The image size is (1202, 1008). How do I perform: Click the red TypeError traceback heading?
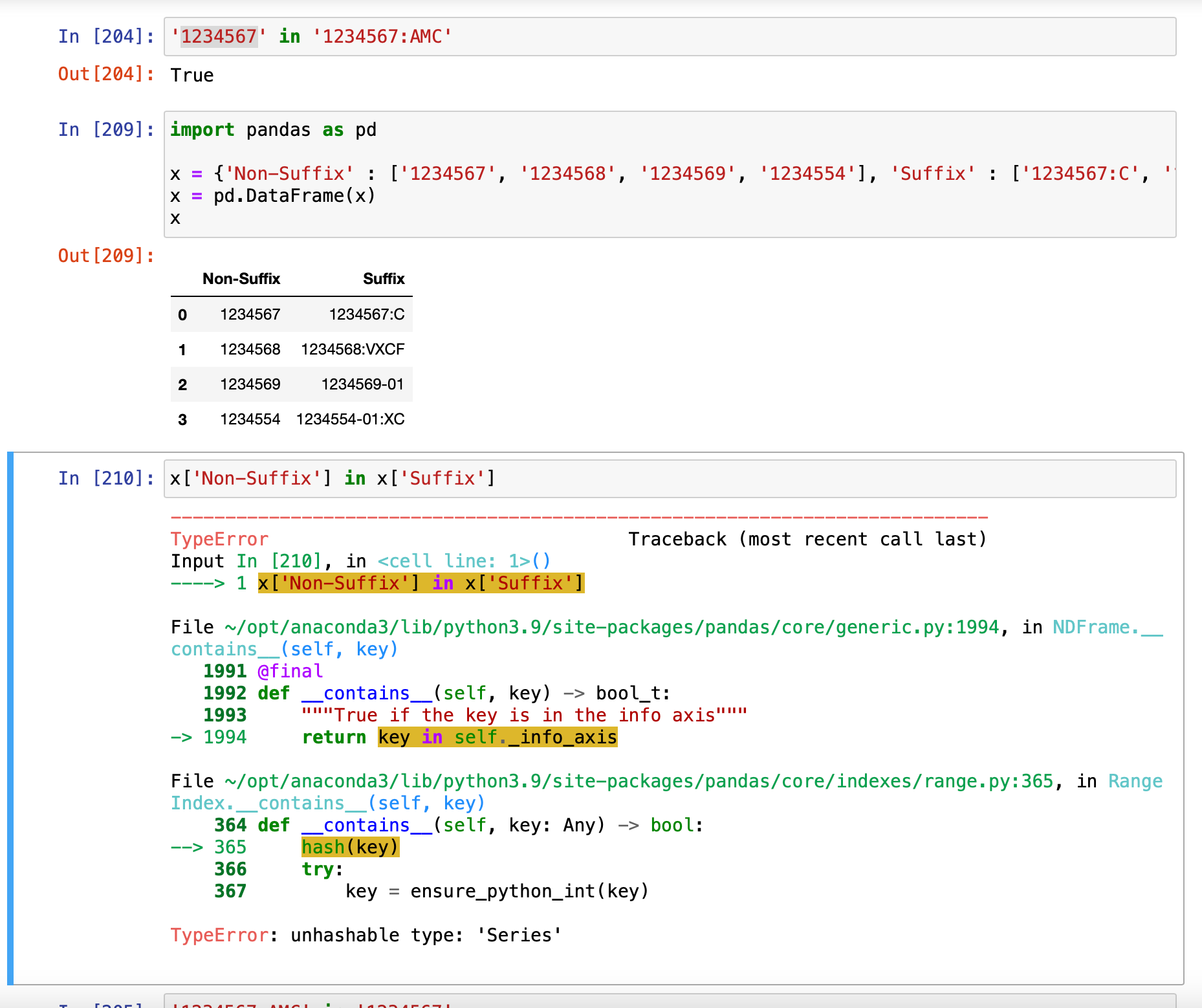(219, 539)
